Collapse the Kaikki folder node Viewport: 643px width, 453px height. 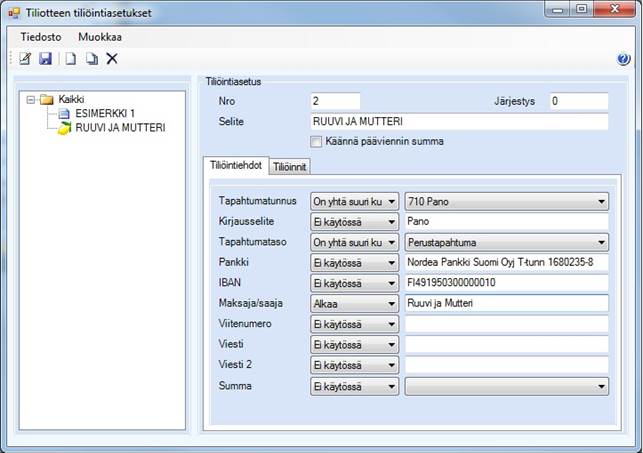pos(31,100)
